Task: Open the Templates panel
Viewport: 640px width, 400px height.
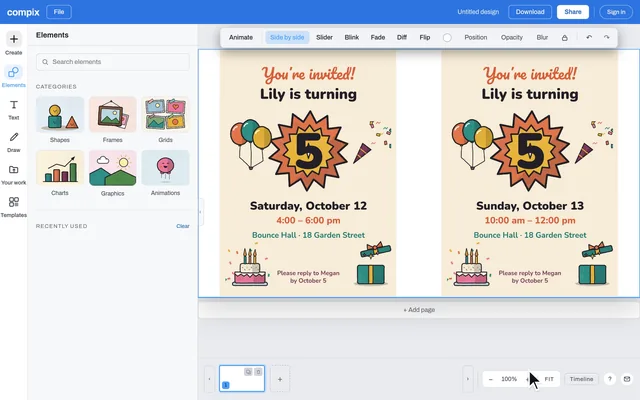Action: pos(13,207)
